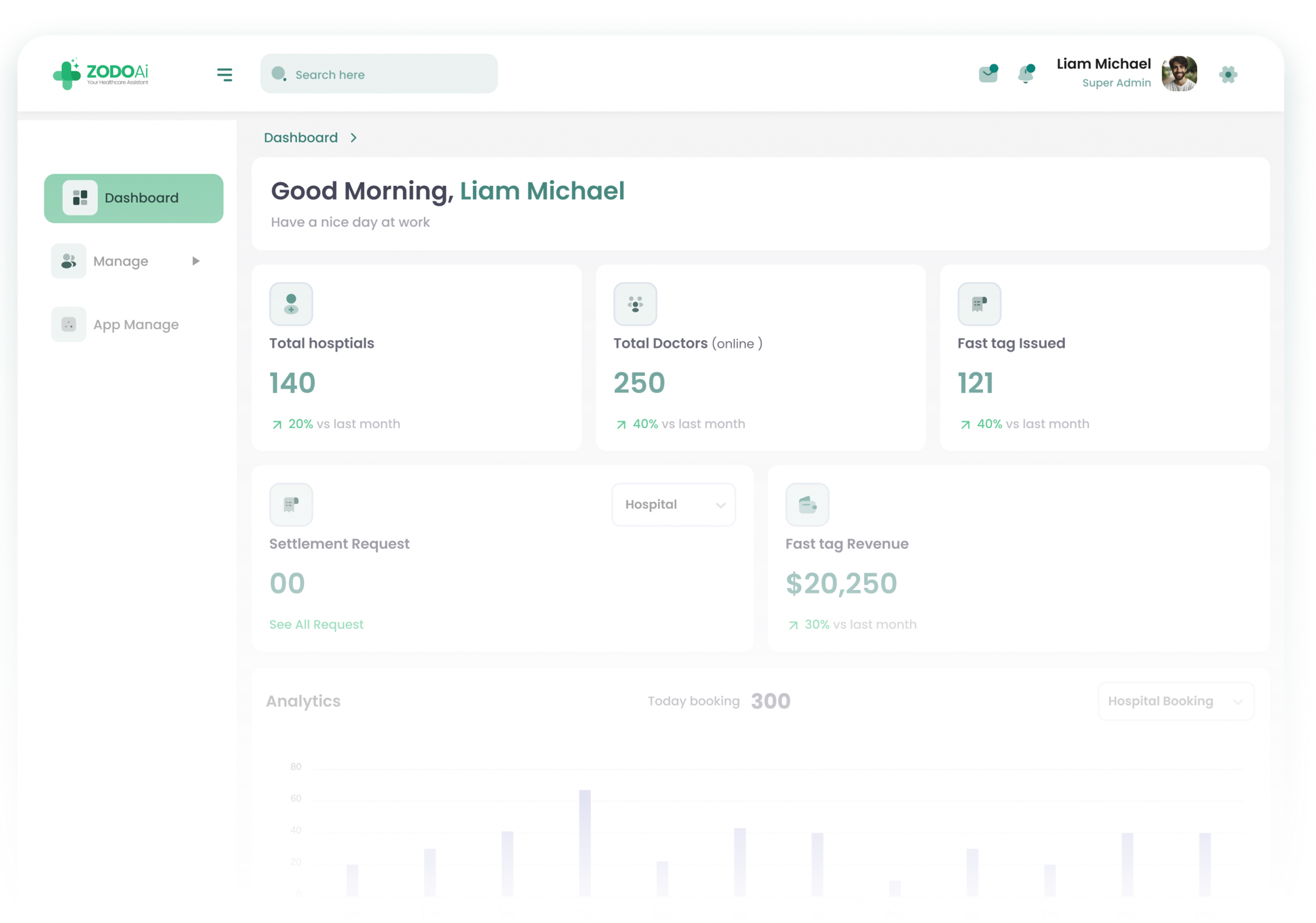Click the Settlement Request icon
This screenshot has width=1316, height=923.
[x=290, y=504]
